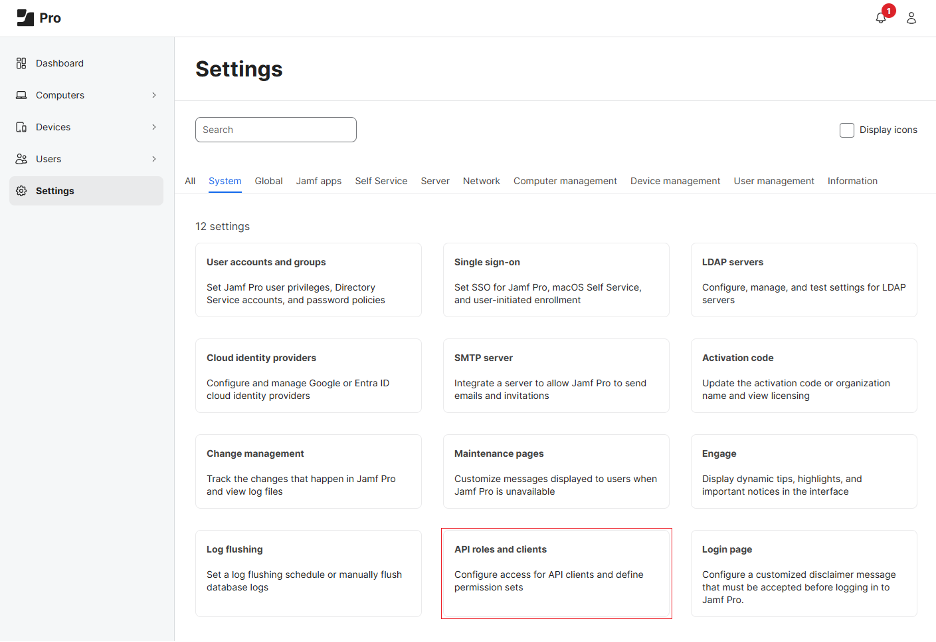The image size is (936, 642).
Task: Open the Computer management tab
Action: pos(565,181)
